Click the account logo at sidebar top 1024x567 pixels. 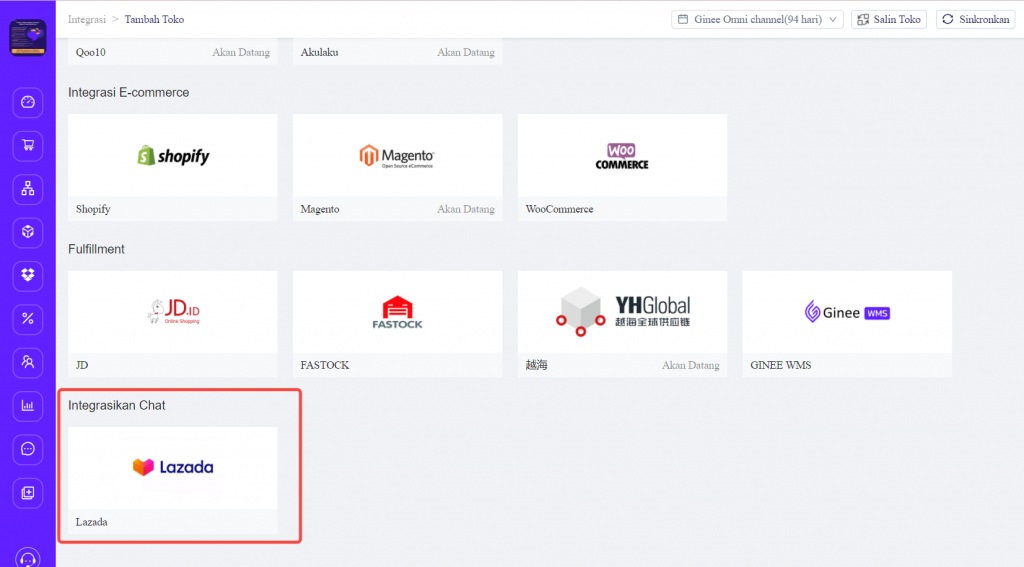(27, 37)
